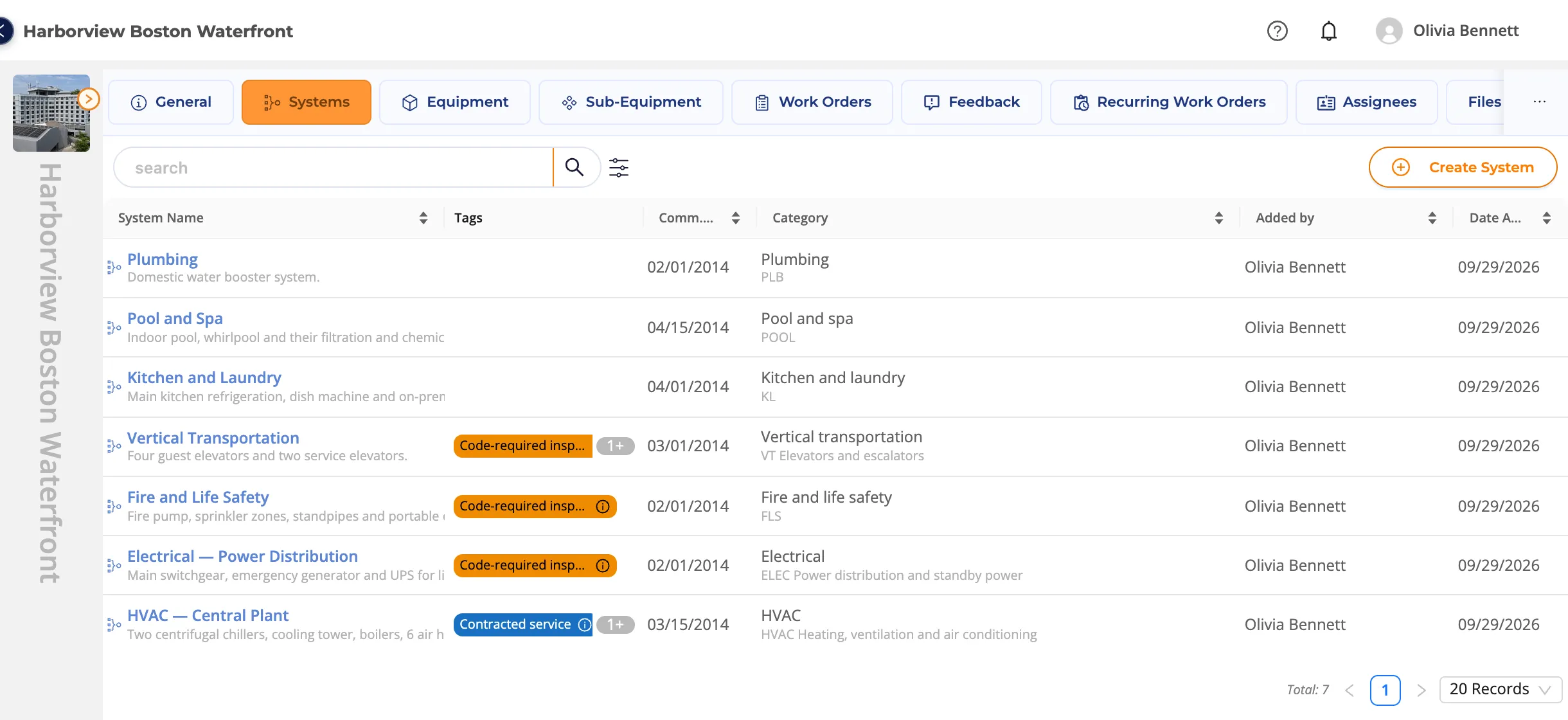Switch to the Equipment tab

[x=455, y=102]
